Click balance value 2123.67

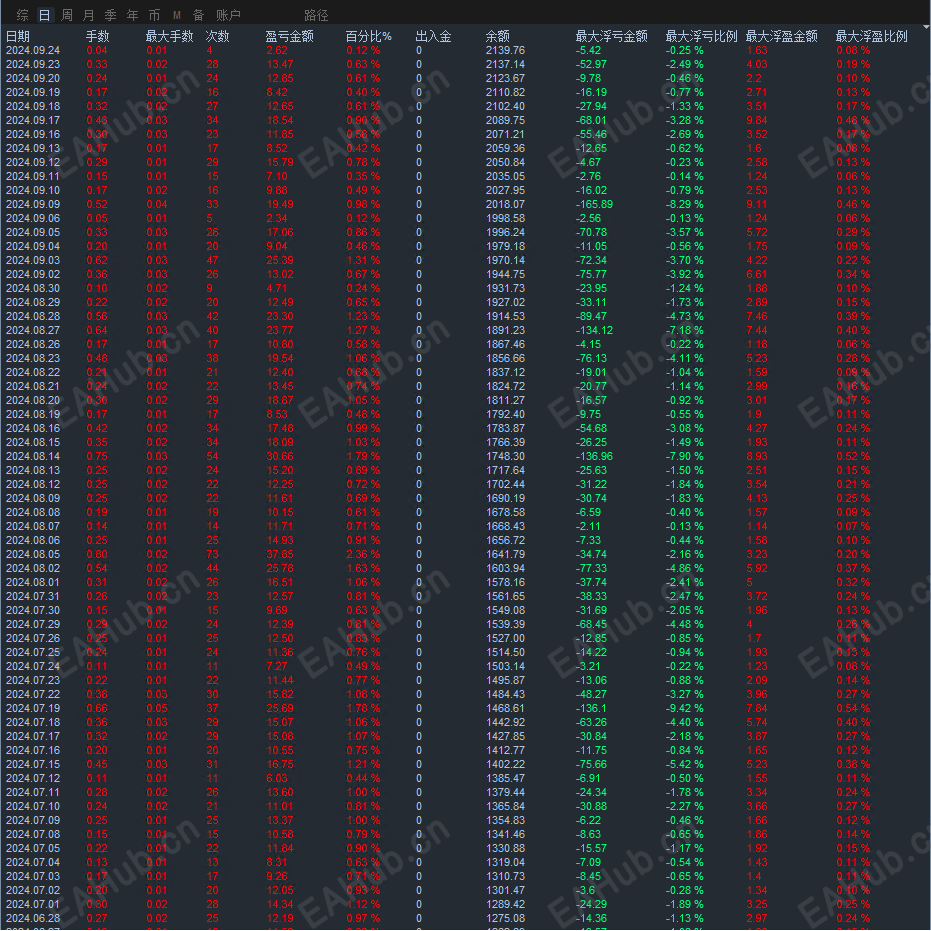[505, 78]
